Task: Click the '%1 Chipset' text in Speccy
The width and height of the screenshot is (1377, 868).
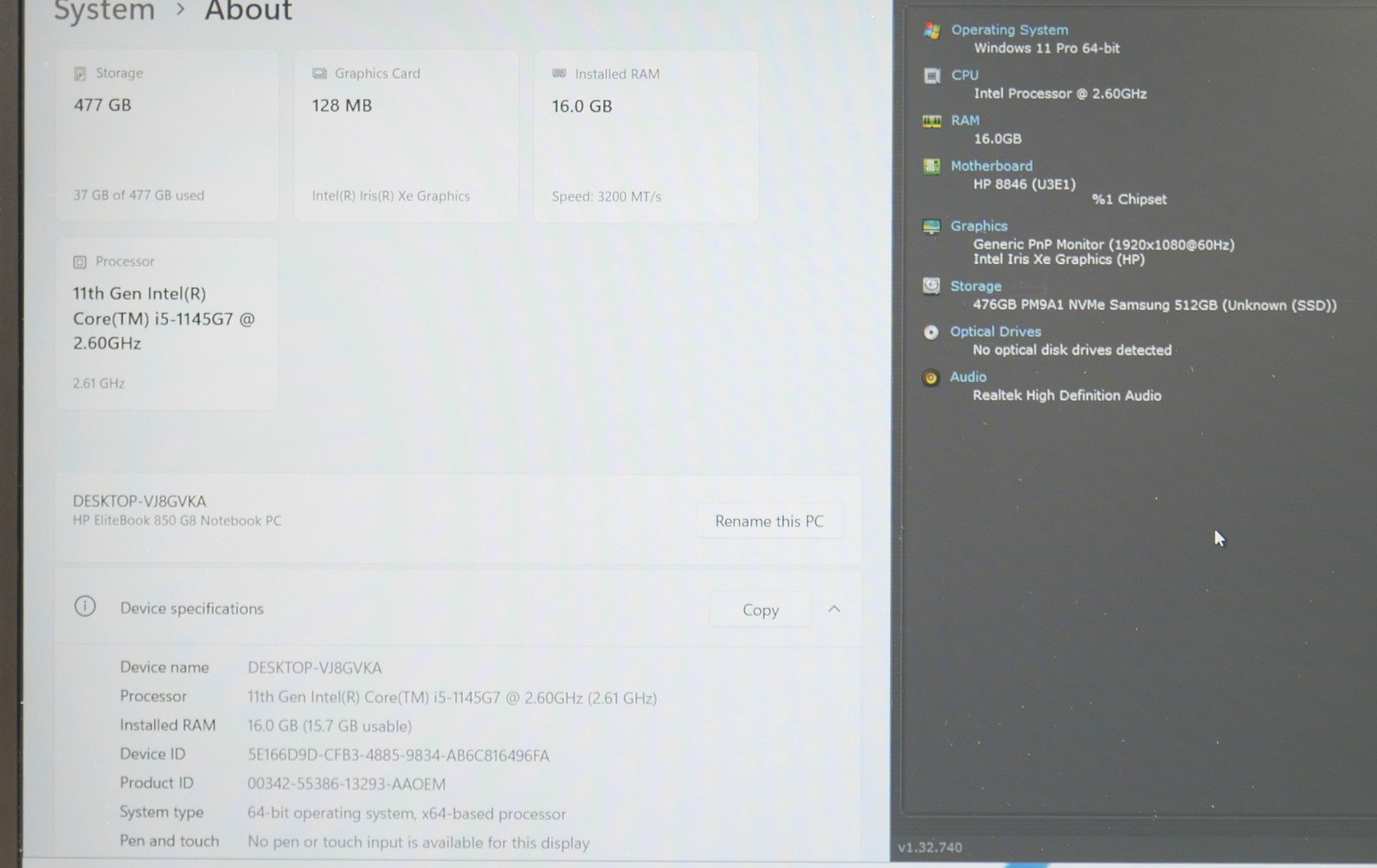Action: click(x=1129, y=200)
